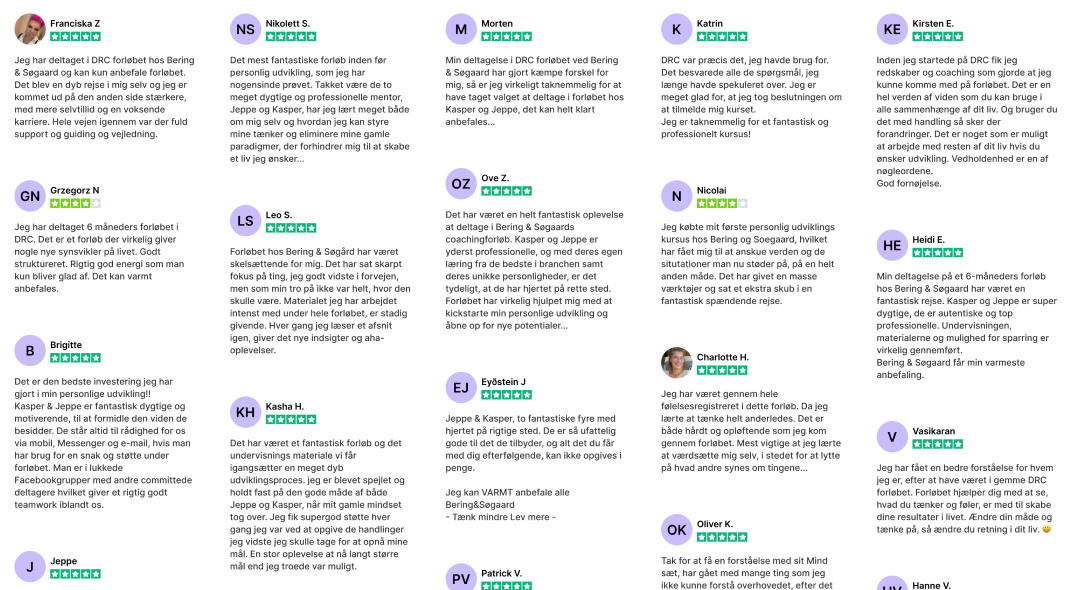
Task: Click Grzegorz N's four-star rating
Action: click(75, 203)
